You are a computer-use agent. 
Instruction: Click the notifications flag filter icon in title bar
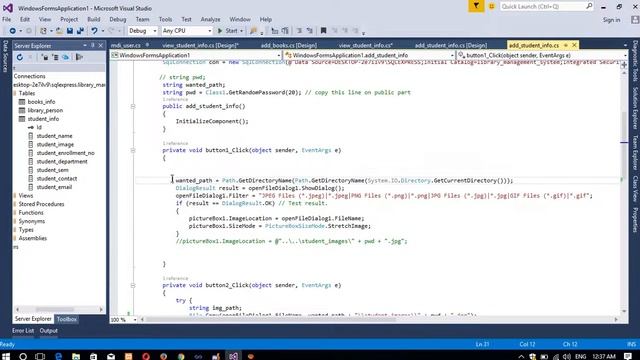(x=476, y=6)
